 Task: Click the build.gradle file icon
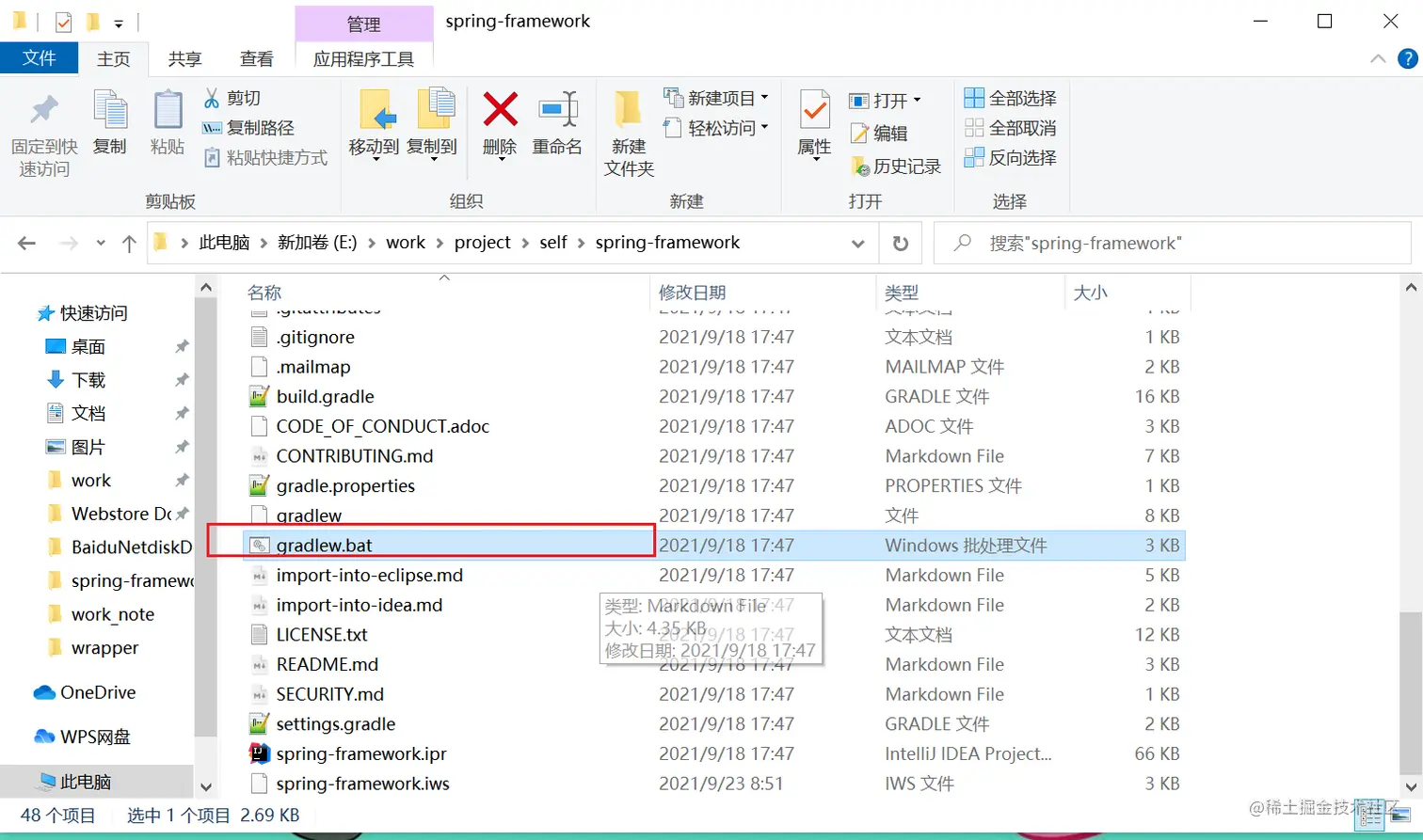coord(259,396)
